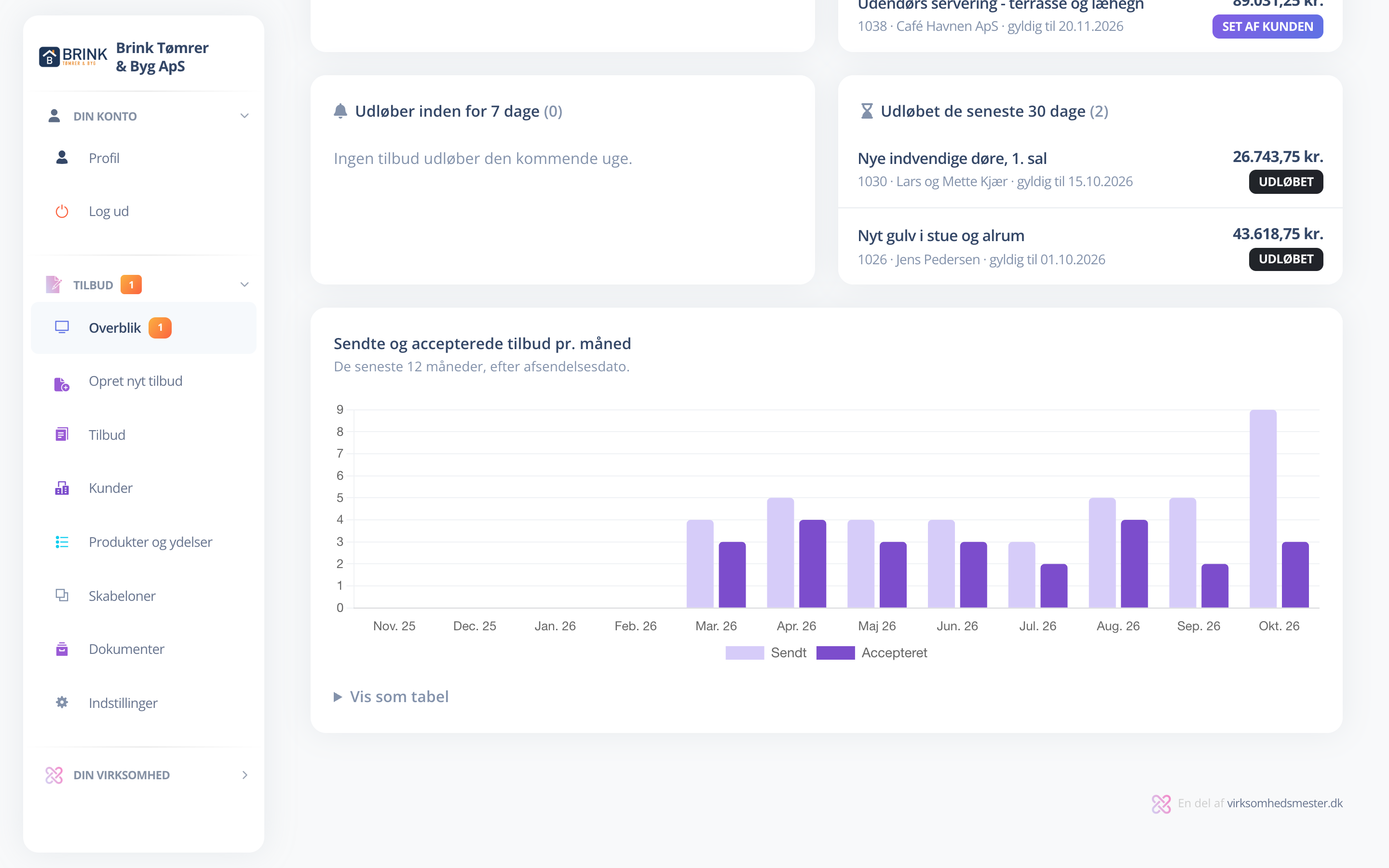Screen dimensions: 1389x868
Task: Select Log ud in sidebar
Action: click(144, 211)
